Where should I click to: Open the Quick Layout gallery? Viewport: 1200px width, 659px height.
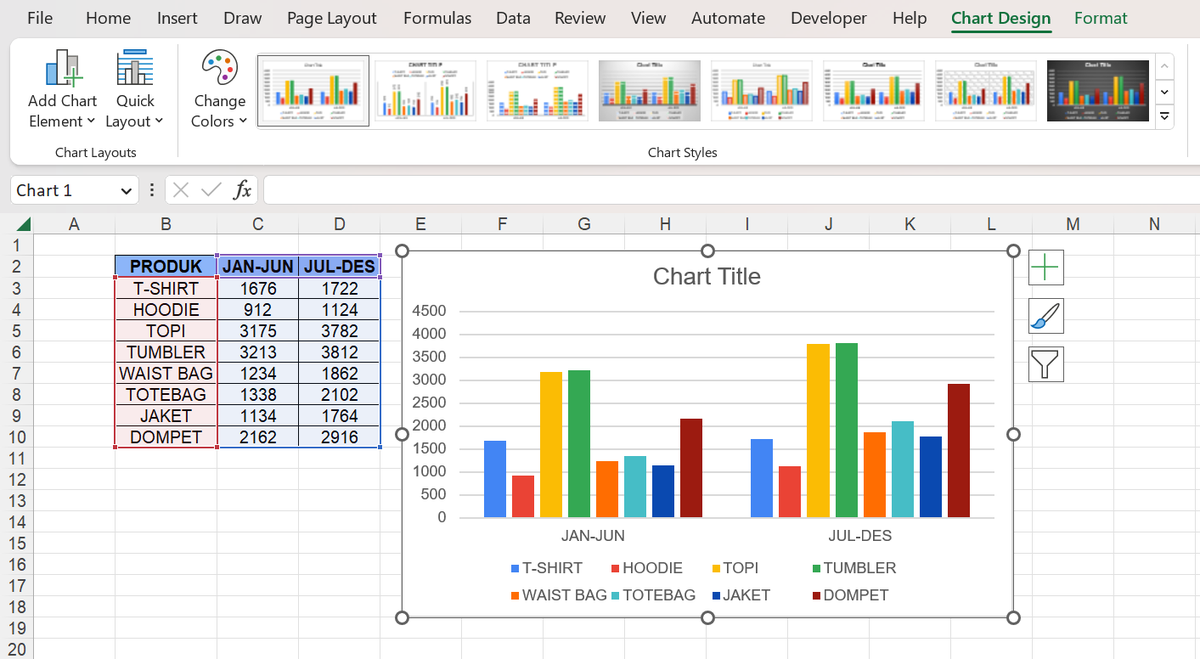pyautogui.click(x=134, y=90)
